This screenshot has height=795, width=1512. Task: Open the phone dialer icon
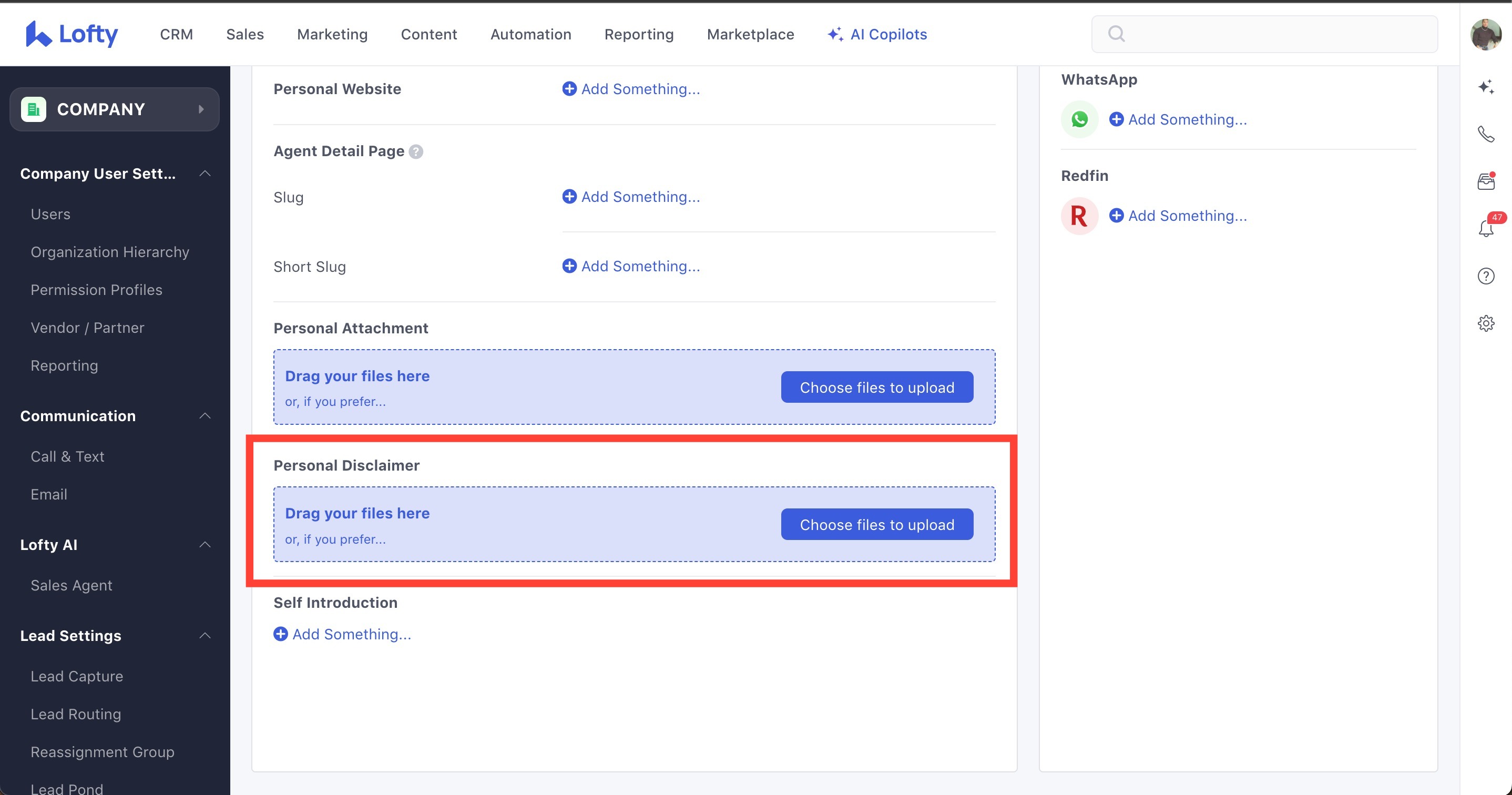[1486, 134]
